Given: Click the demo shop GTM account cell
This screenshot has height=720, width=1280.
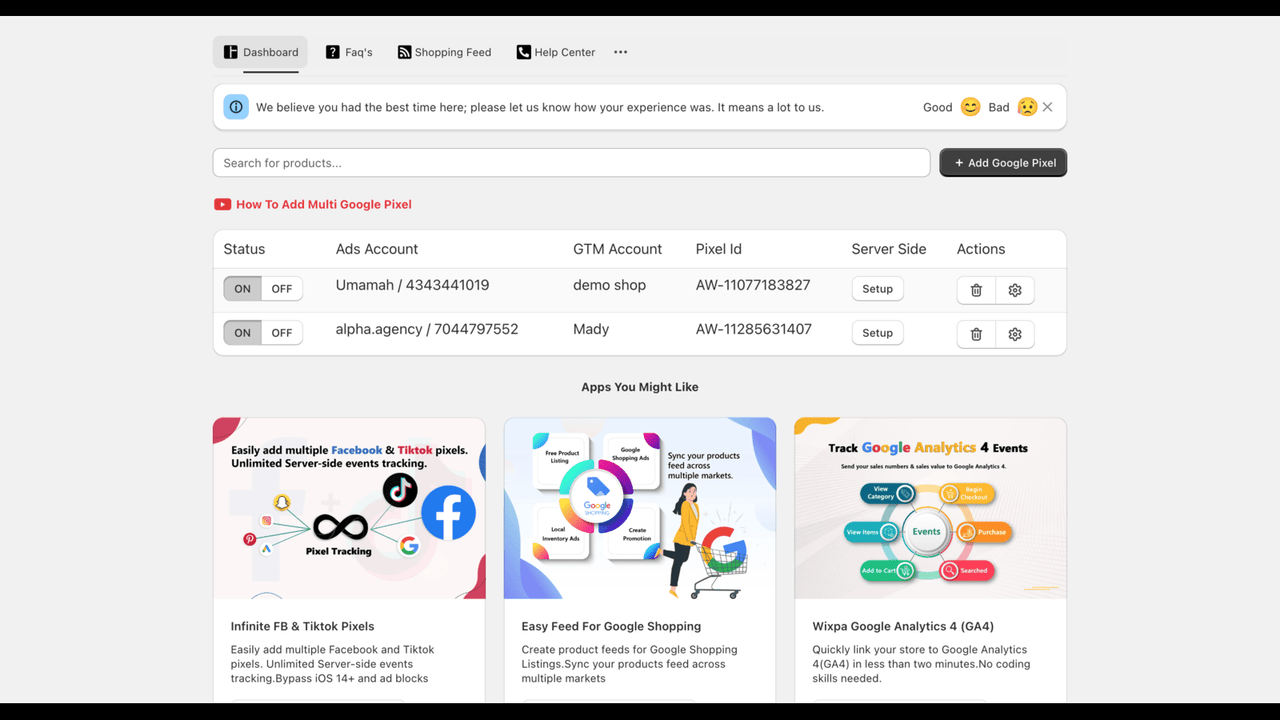Looking at the screenshot, I should click(x=610, y=285).
